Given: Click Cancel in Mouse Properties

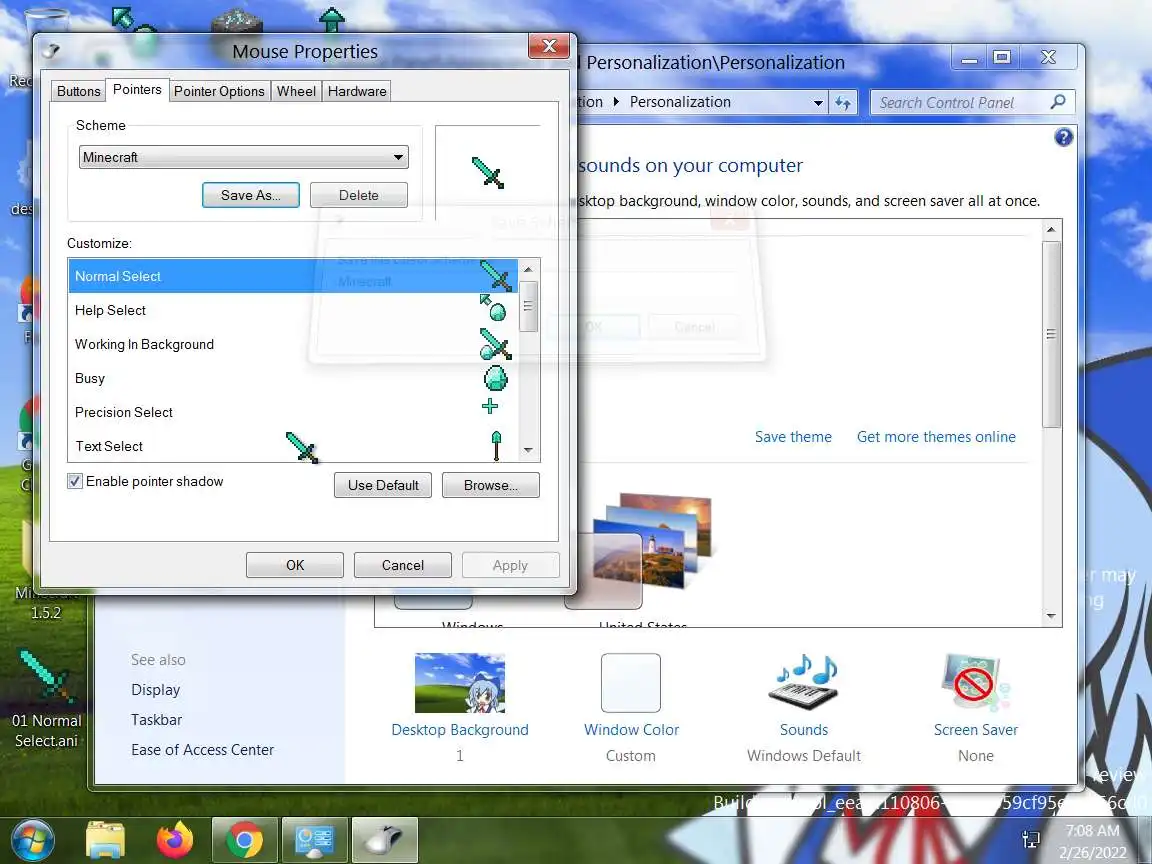Looking at the screenshot, I should [403, 565].
